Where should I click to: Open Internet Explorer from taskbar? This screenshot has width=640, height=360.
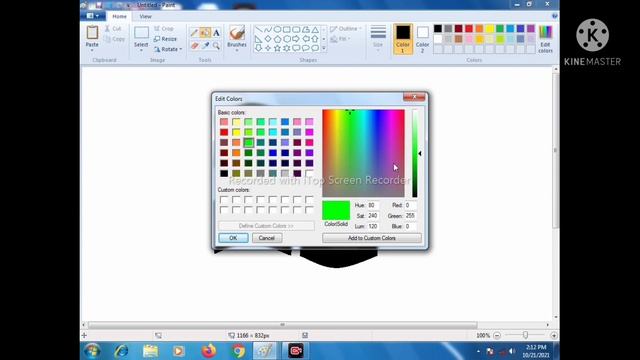(121, 351)
